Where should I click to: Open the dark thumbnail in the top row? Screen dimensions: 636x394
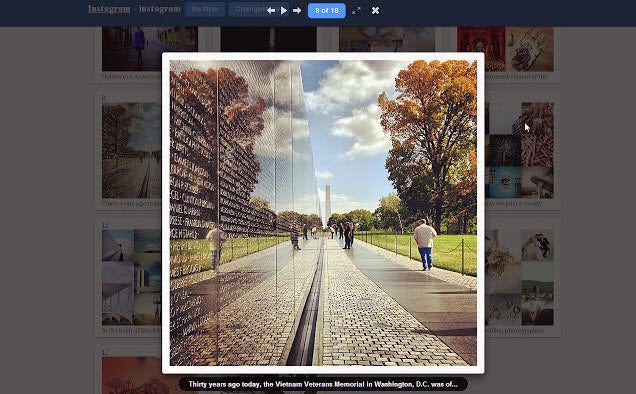[269, 39]
